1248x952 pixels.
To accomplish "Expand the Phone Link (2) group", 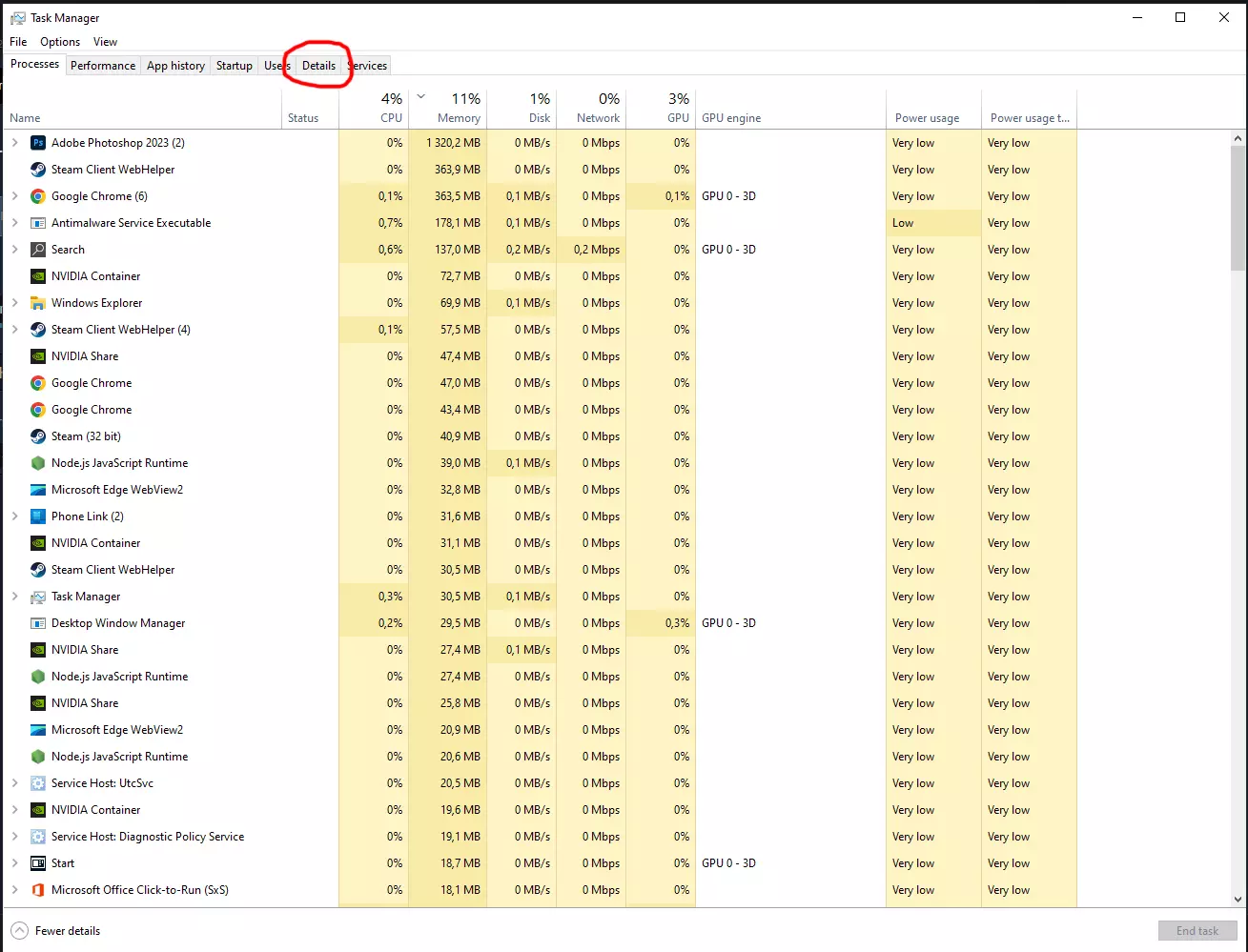I will coord(14,517).
